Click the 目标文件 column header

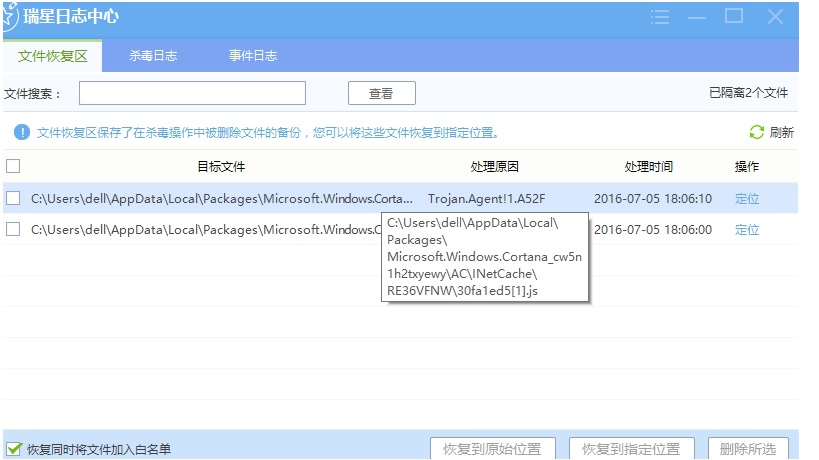[x=221, y=167]
